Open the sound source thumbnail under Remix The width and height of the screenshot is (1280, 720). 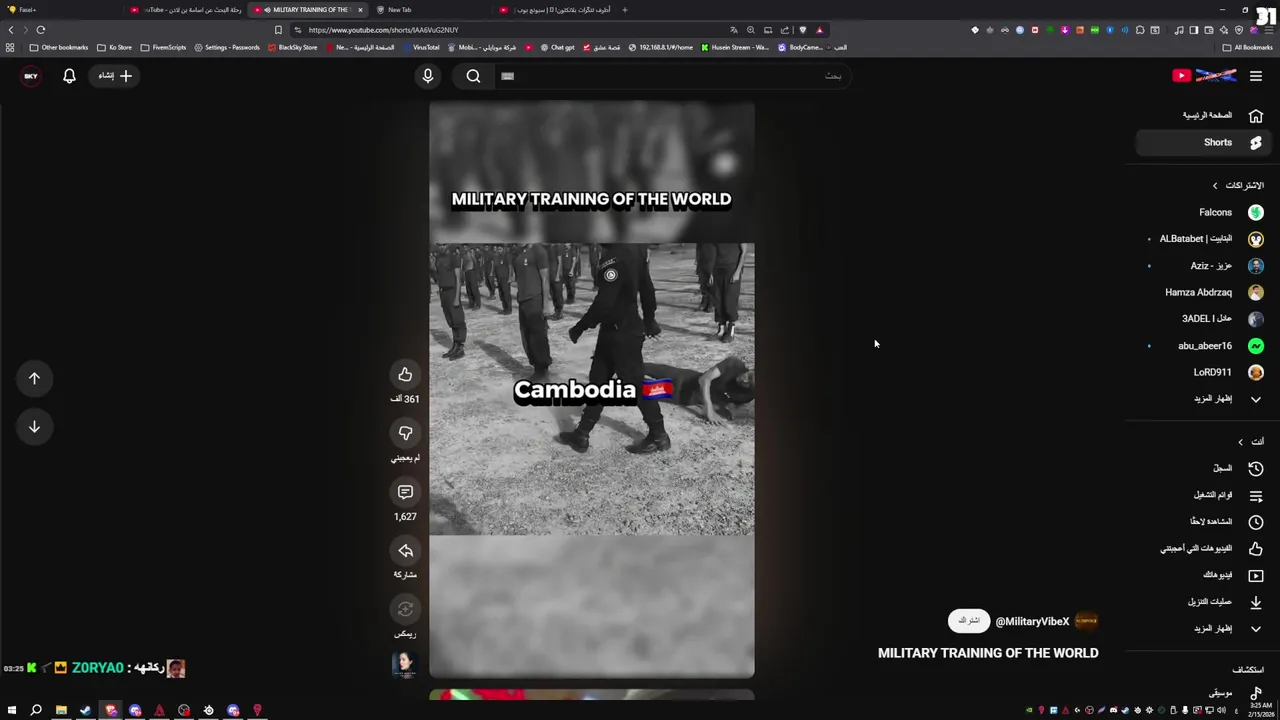(x=404, y=664)
